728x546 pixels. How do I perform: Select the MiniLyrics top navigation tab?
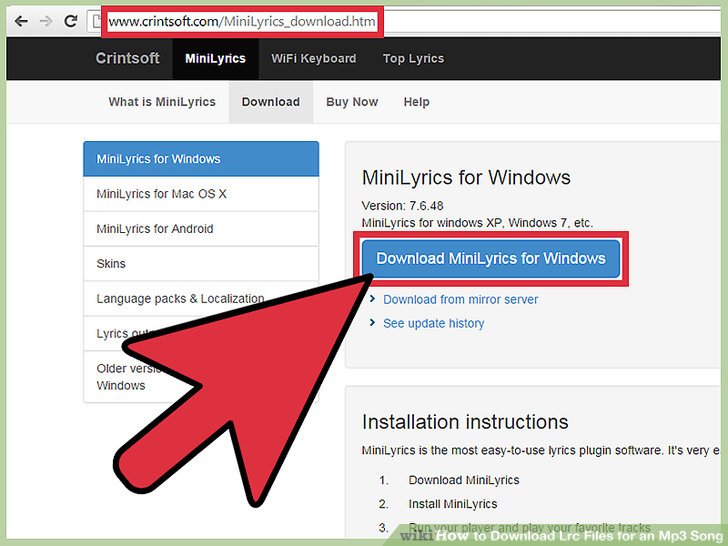(x=215, y=58)
